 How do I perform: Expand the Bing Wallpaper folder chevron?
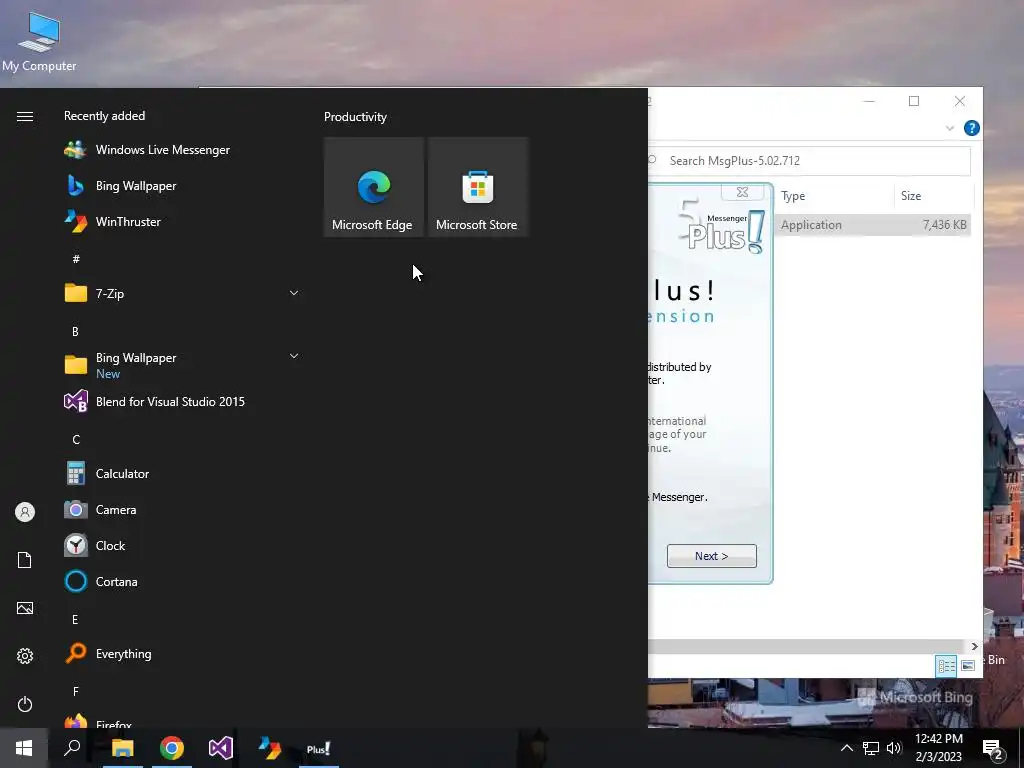294,356
